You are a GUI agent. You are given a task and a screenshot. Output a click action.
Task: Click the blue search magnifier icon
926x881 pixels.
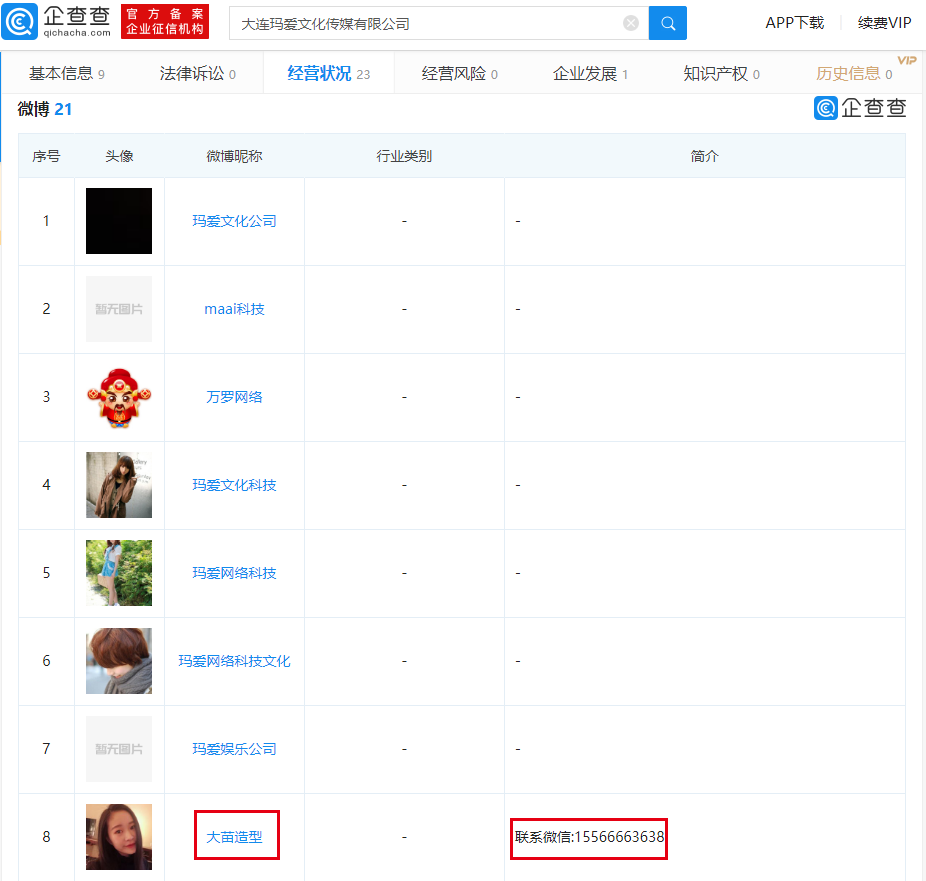(x=667, y=22)
